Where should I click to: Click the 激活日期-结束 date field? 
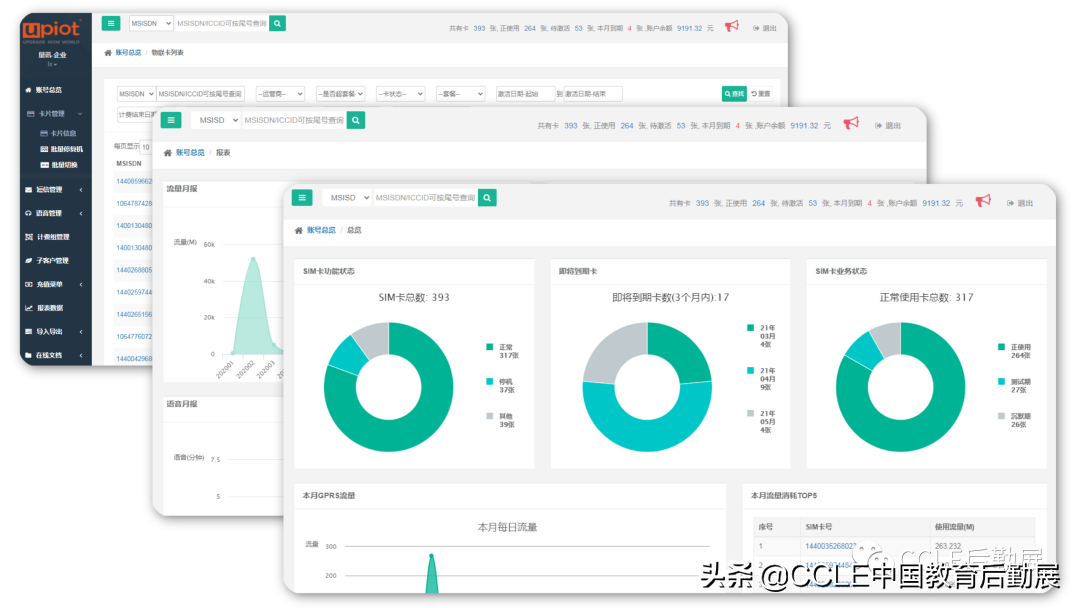pos(593,94)
